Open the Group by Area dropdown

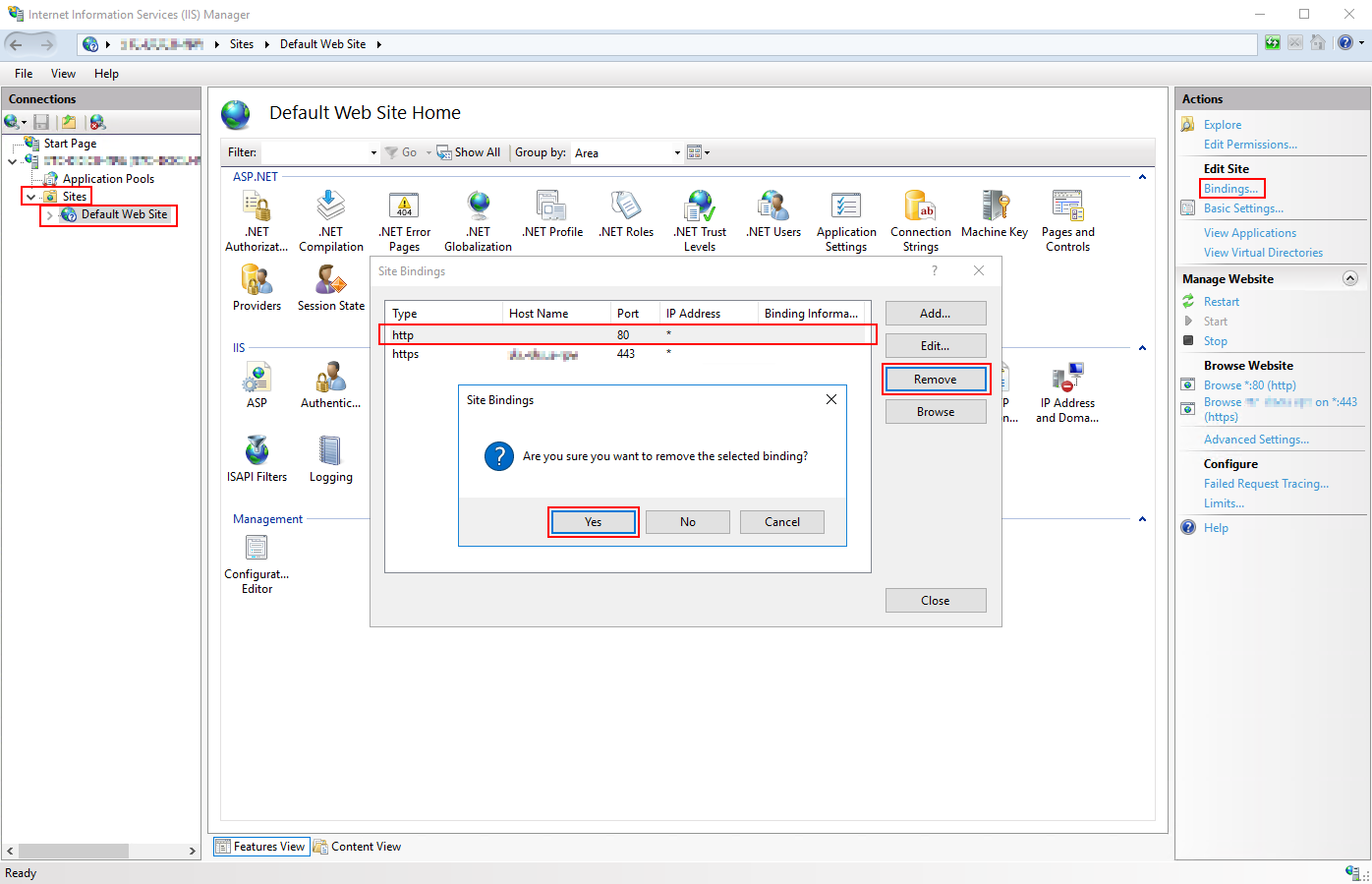pos(677,152)
